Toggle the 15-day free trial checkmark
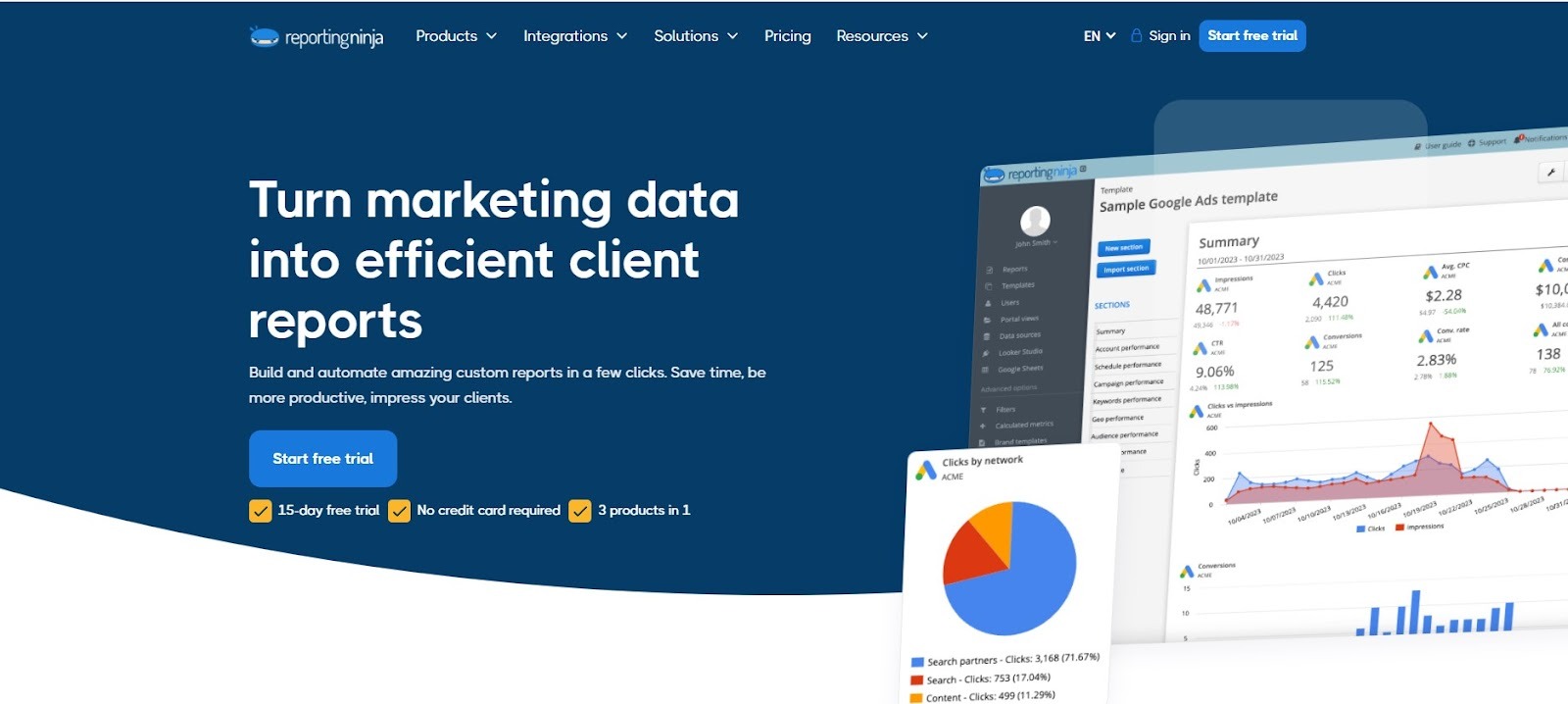This screenshot has height=704, width=1568. tap(261, 512)
